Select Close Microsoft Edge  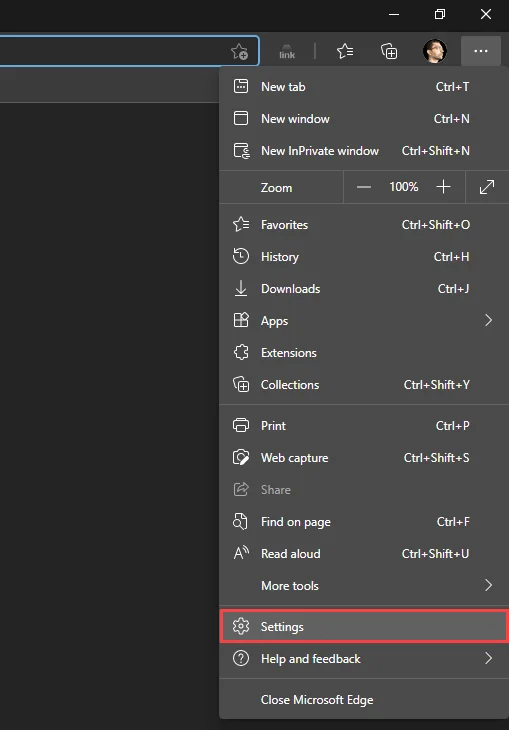tap(364, 699)
